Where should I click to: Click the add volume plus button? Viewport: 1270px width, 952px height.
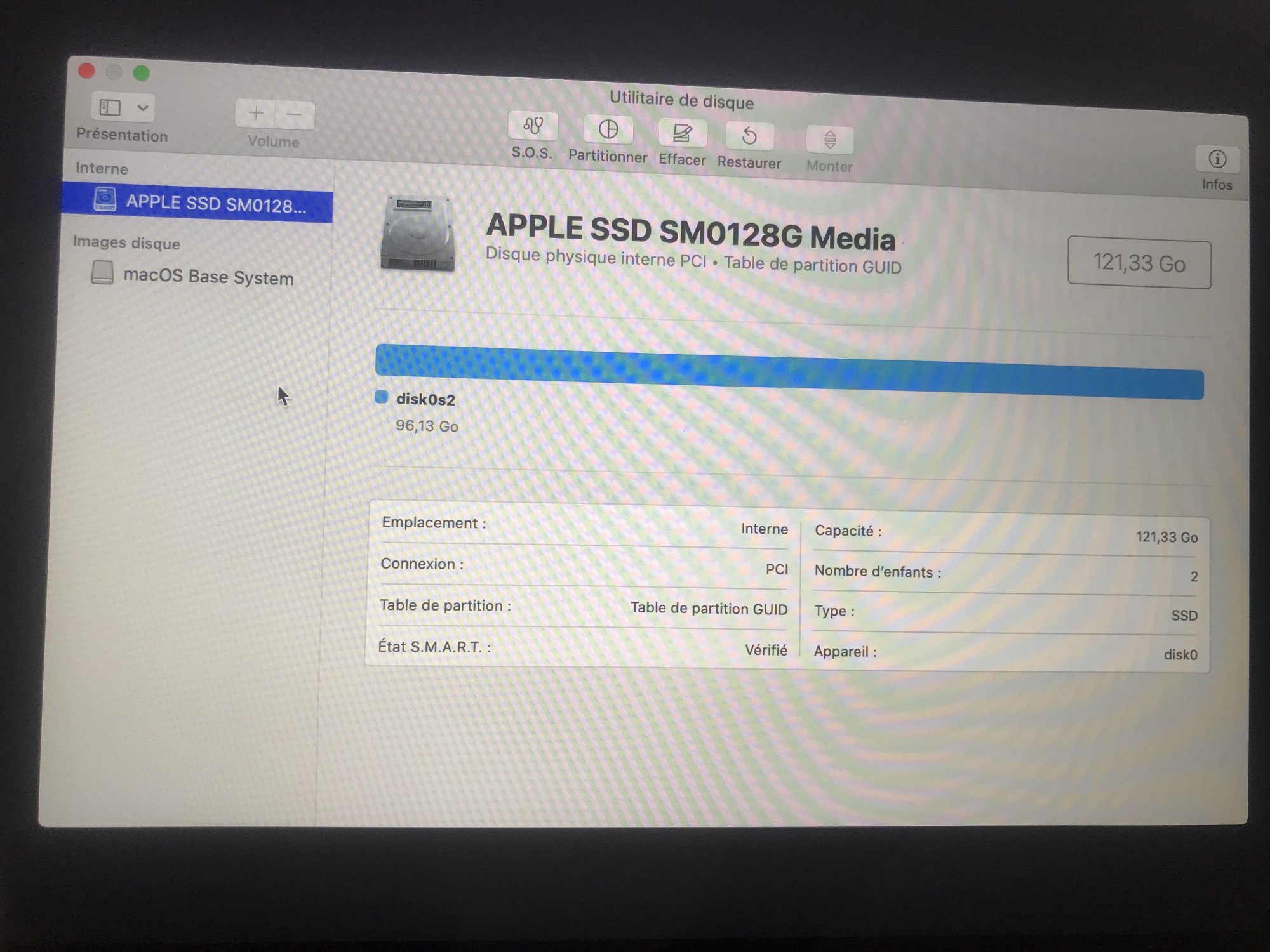255,113
